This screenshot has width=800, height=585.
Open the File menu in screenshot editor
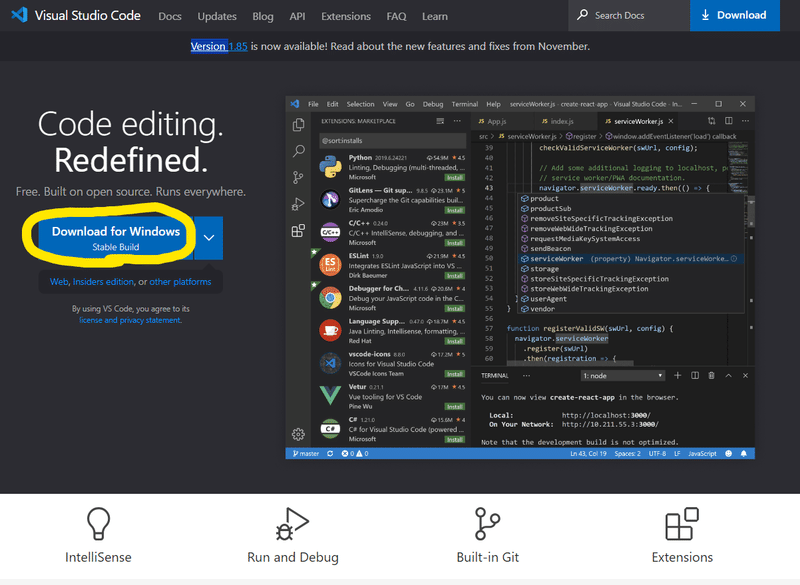click(x=313, y=104)
